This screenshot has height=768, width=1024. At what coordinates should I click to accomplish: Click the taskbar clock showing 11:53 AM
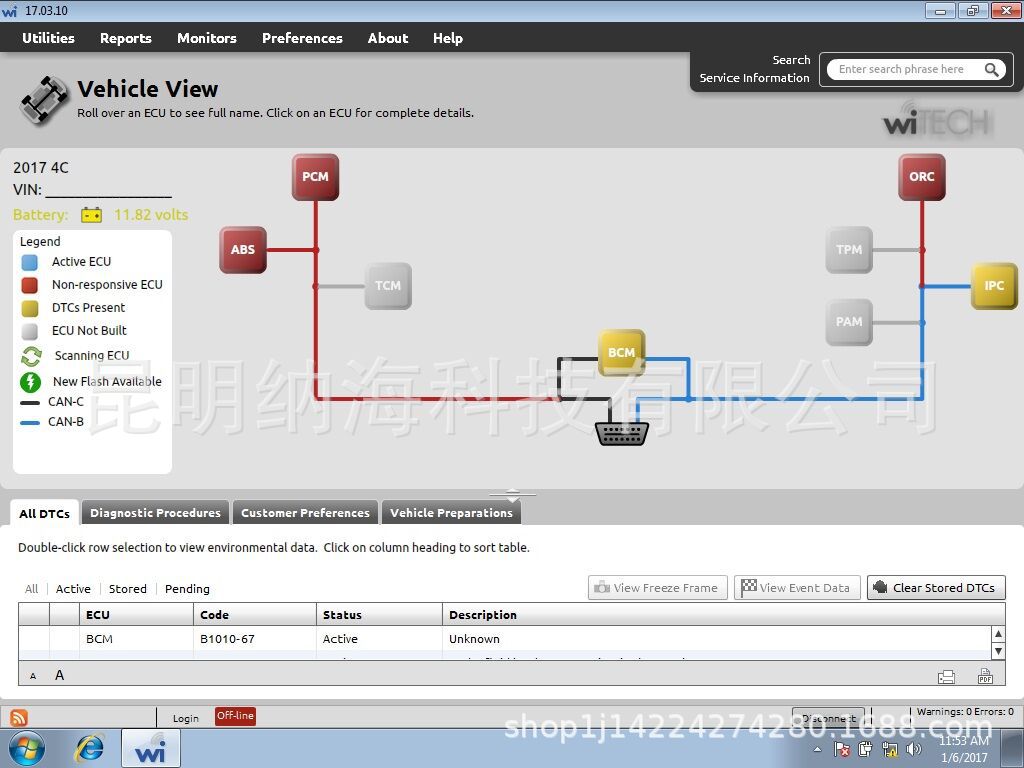tap(964, 749)
